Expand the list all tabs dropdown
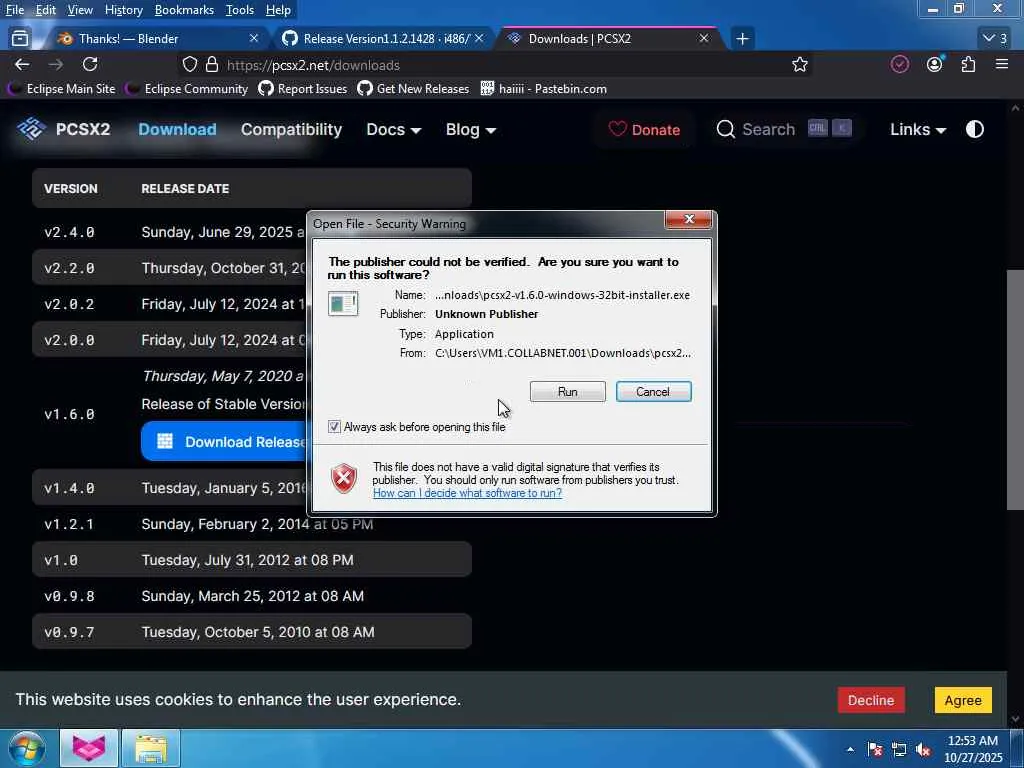Image resolution: width=1024 pixels, height=768 pixels. coord(995,39)
